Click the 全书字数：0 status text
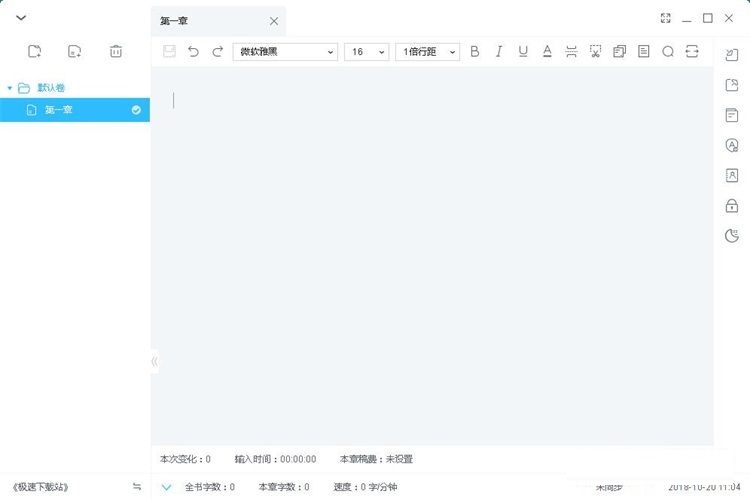 click(x=210, y=487)
